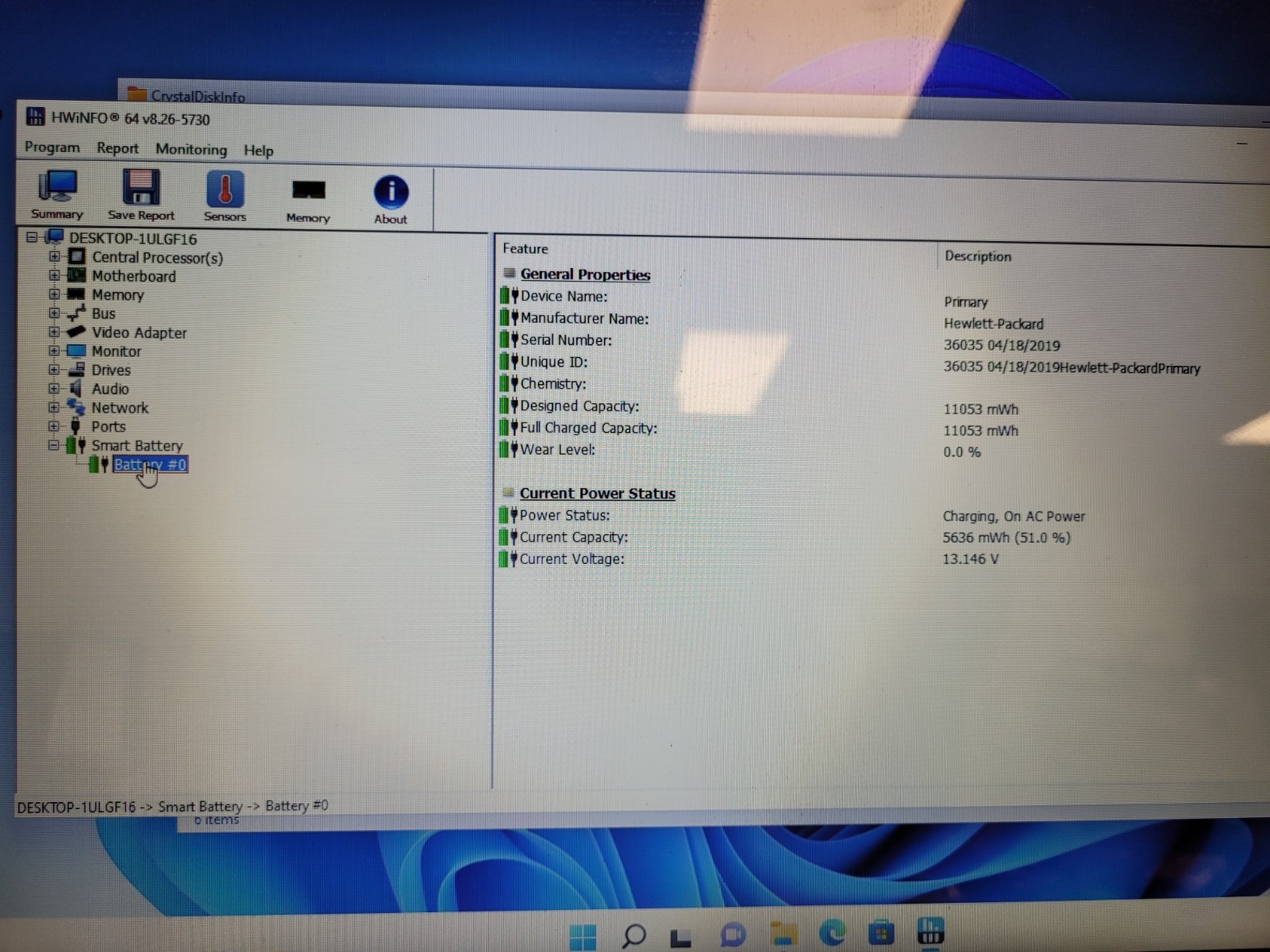
Task: Expand the Central Processor(s) node
Action: click(x=54, y=256)
